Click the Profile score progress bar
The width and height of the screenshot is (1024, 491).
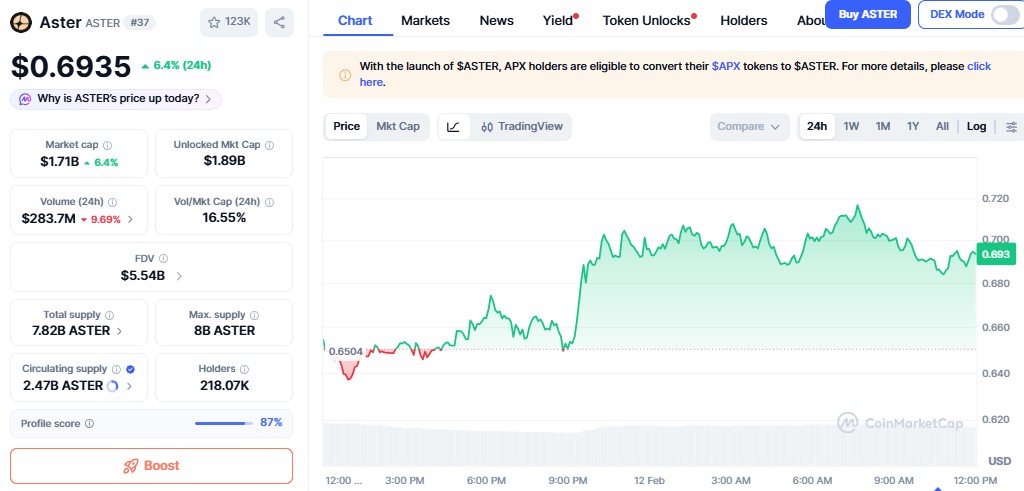click(x=223, y=423)
